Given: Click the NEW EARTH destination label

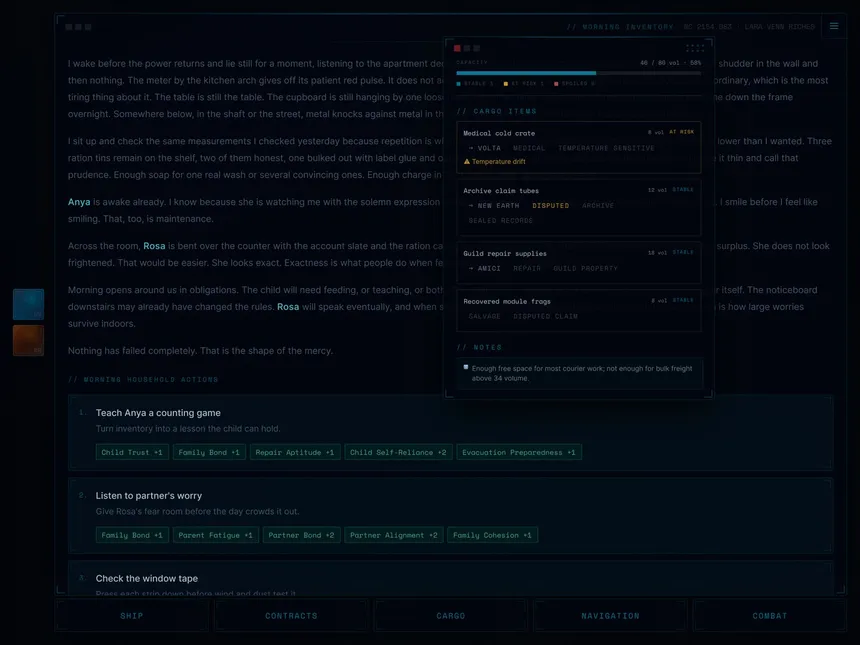Looking at the screenshot, I should 494,206.
